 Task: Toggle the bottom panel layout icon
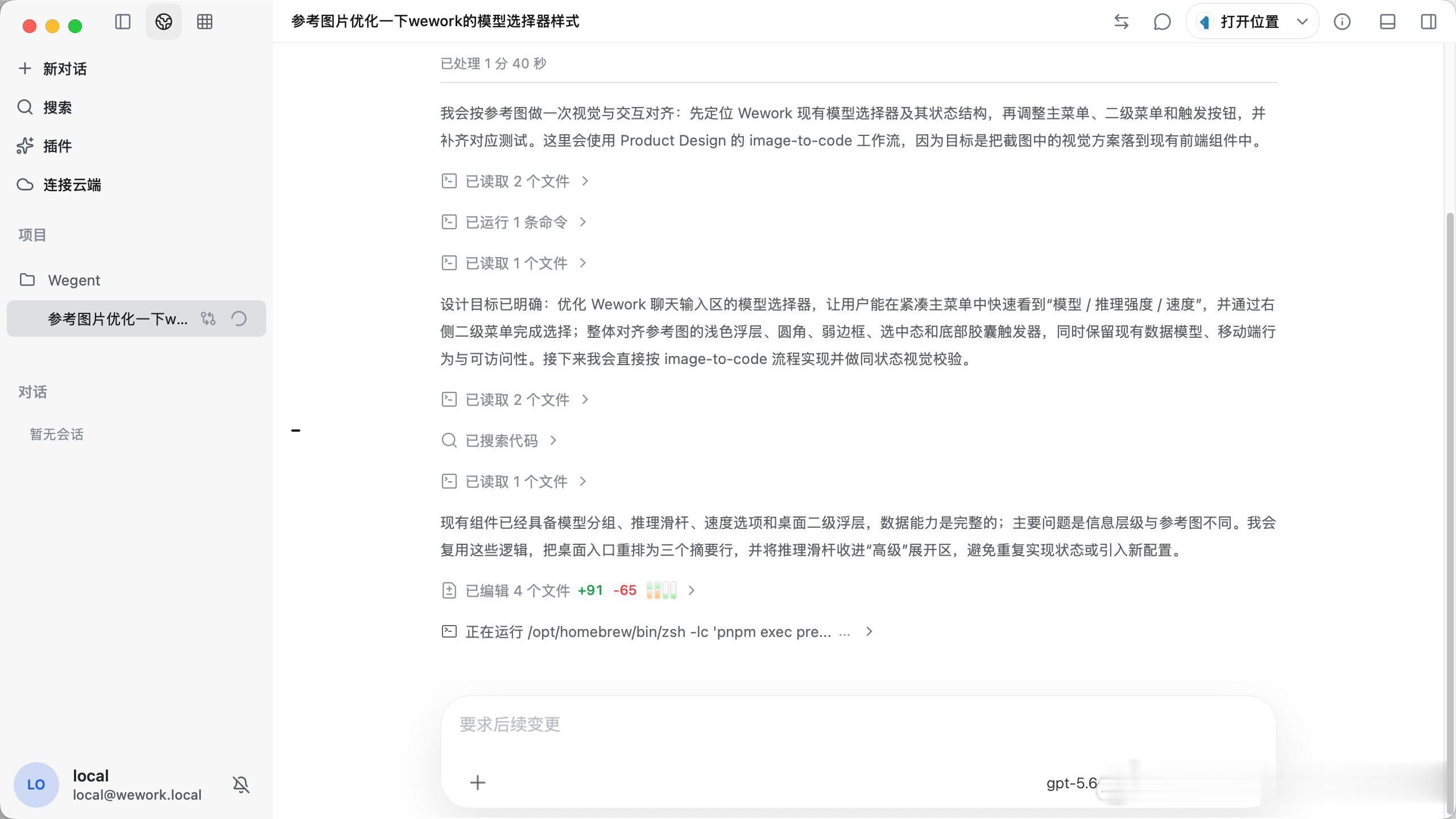point(1388,22)
